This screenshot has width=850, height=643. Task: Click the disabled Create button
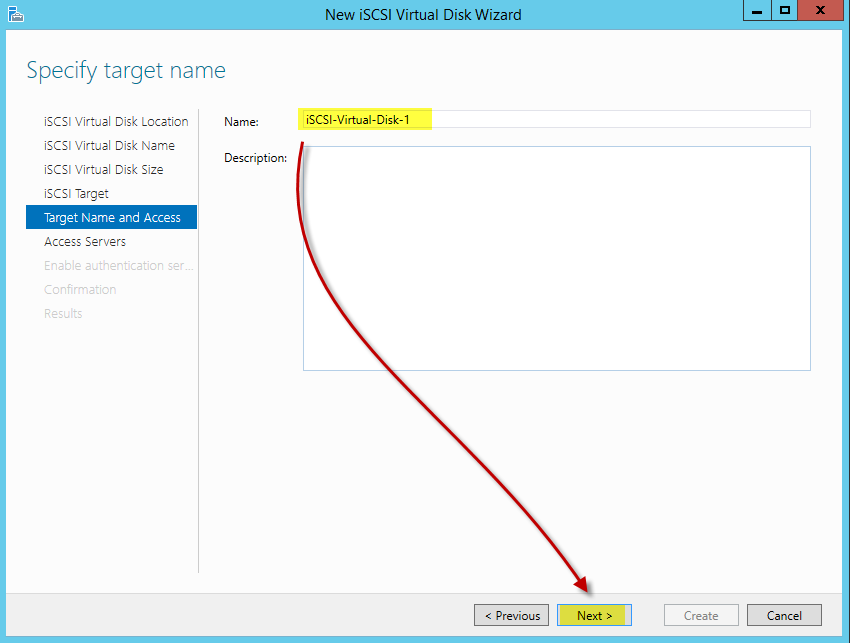[x=701, y=615]
